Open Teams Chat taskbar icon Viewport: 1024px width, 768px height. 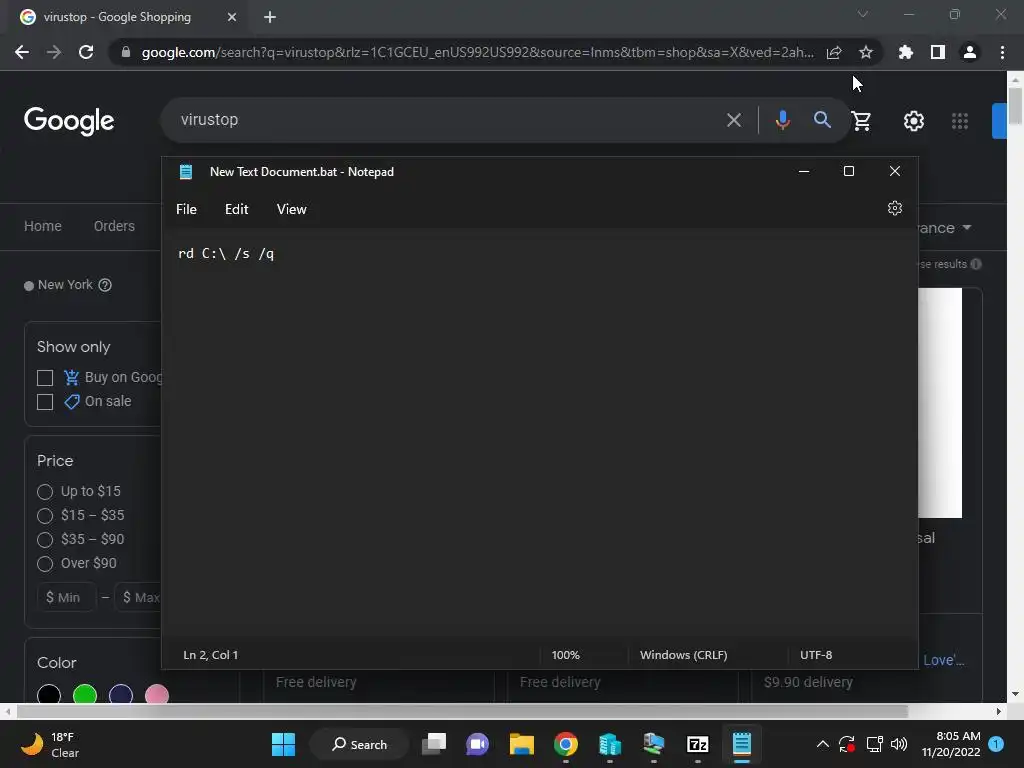tap(477, 744)
